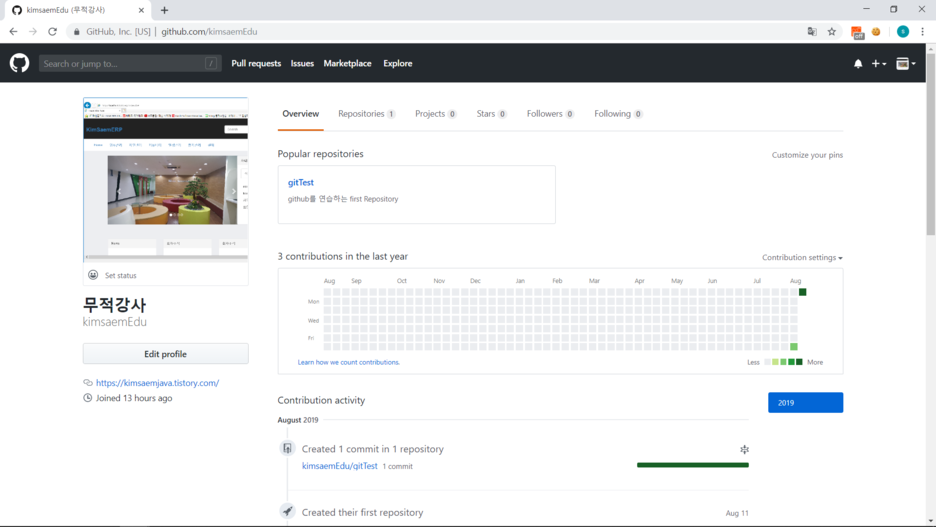936x527 pixels.
Task: Click the Edit profile button
Action: 165,354
